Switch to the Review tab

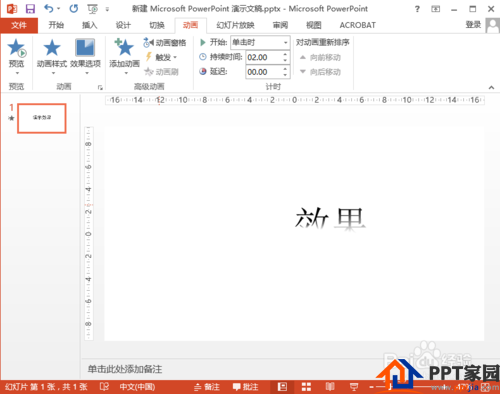click(280, 25)
